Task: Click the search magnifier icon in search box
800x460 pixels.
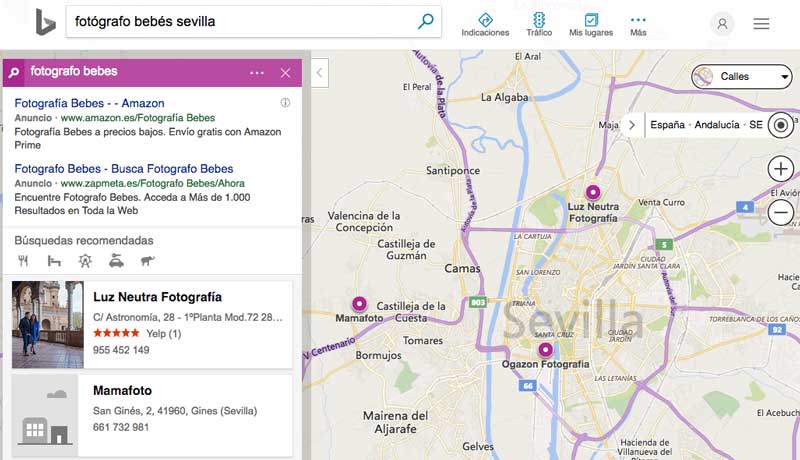Action: 426,21
